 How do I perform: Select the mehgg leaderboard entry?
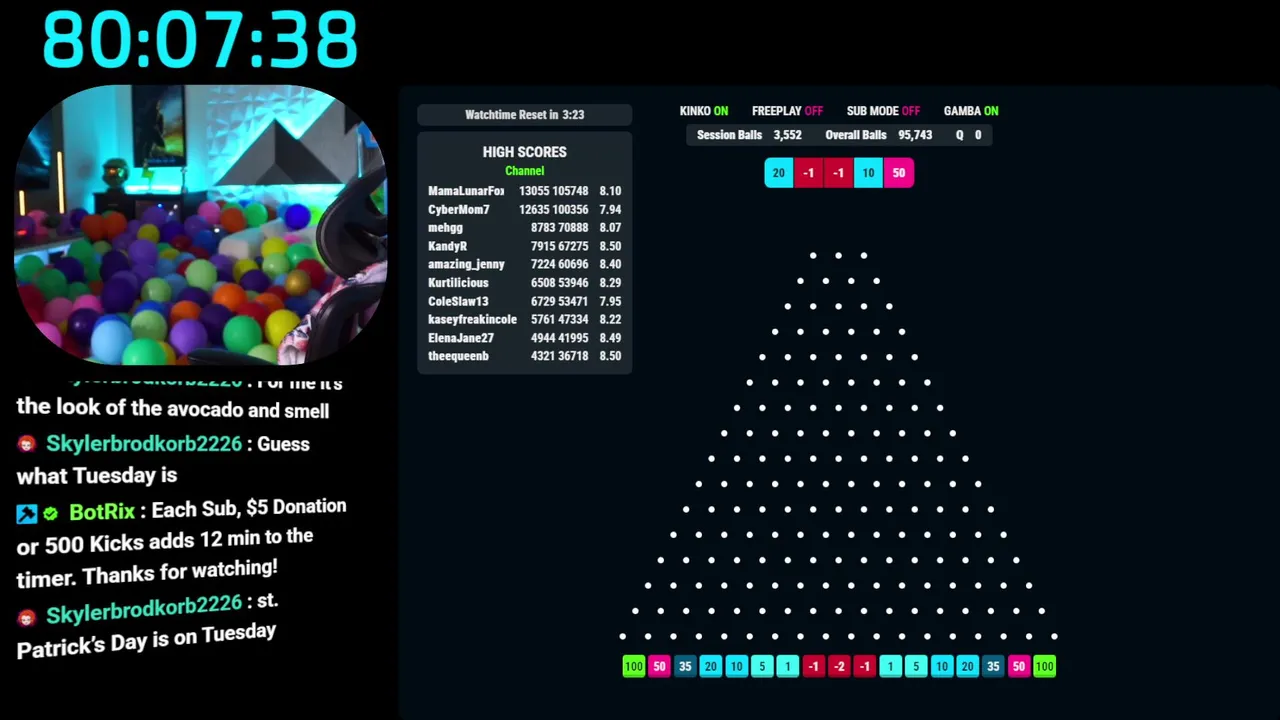click(524, 228)
